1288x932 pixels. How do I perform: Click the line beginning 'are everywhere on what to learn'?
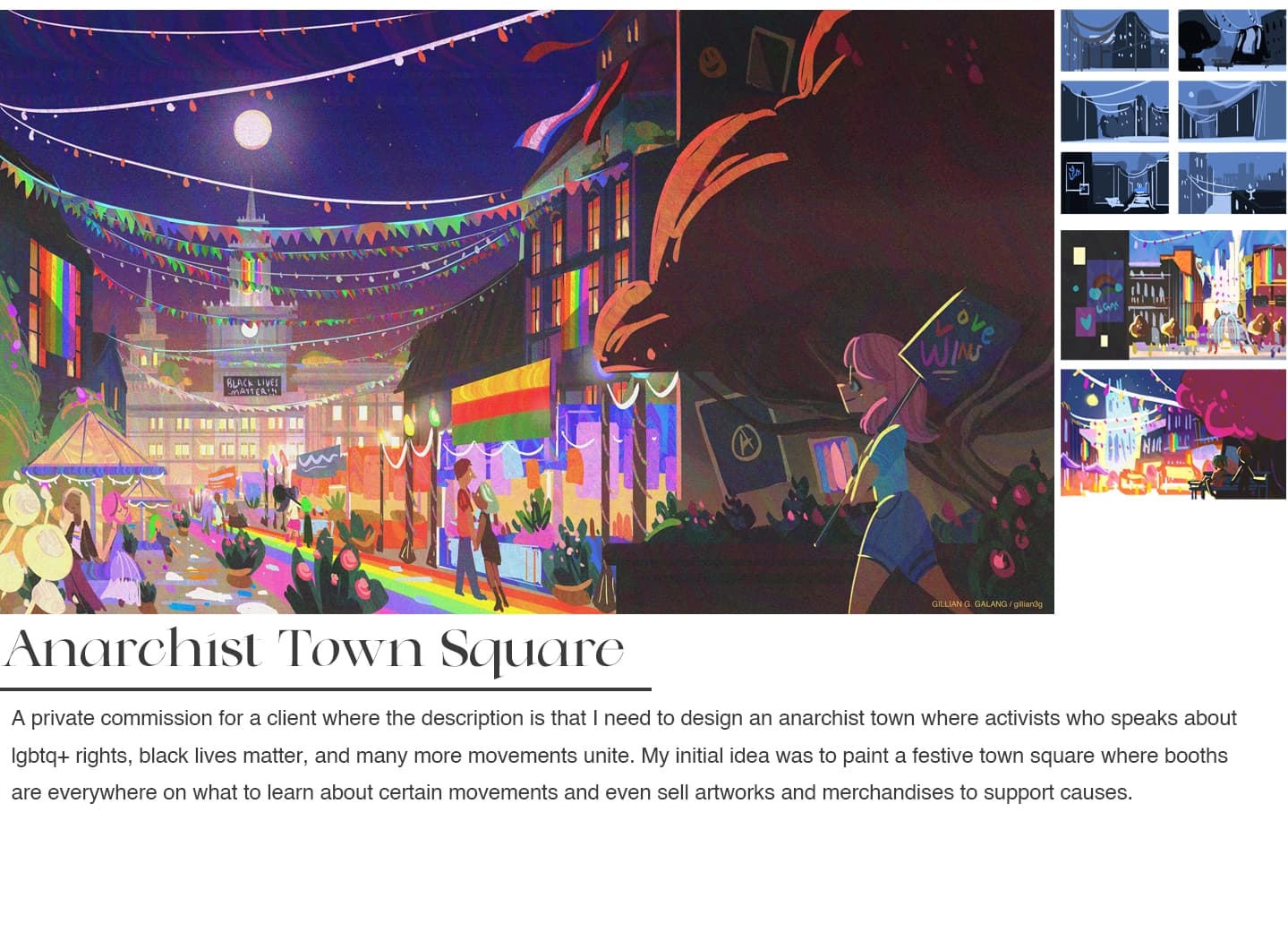coord(572,792)
